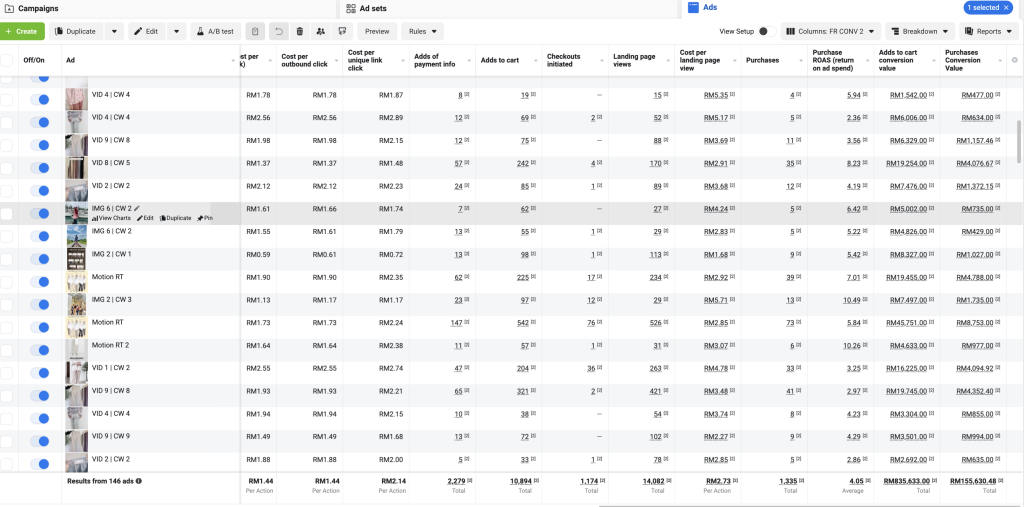The width and height of the screenshot is (1024, 507).
Task: Open the dropdown arrow next to Duplicate
Action: (x=114, y=31)
